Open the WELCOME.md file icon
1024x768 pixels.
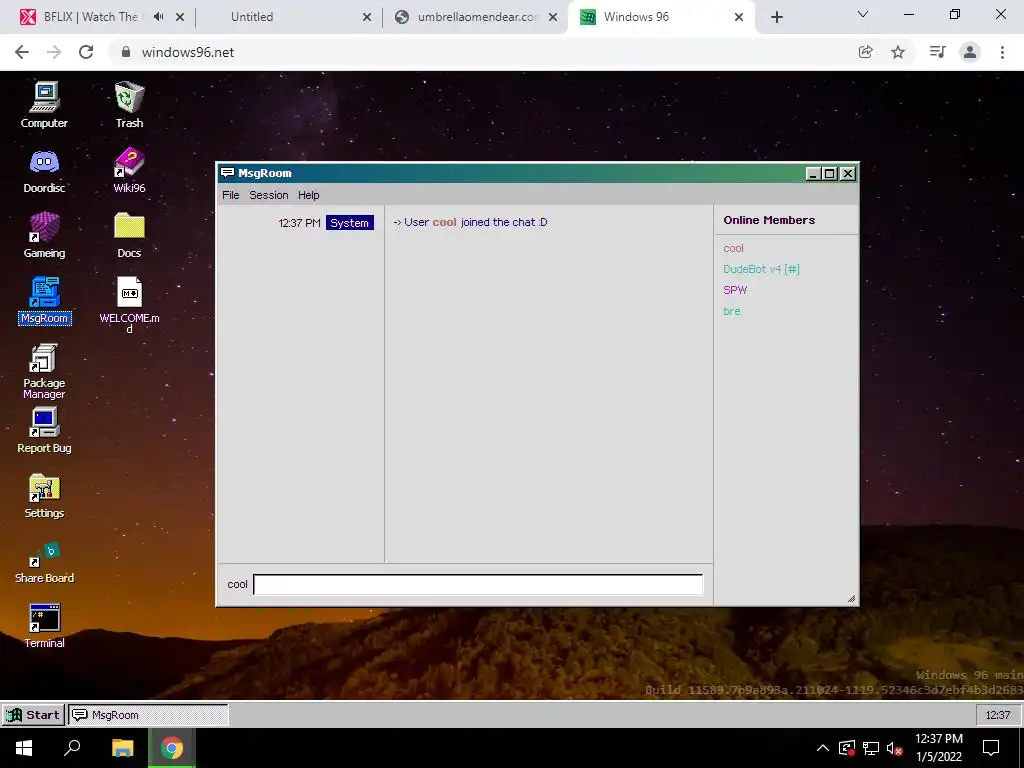coord(129,304)
